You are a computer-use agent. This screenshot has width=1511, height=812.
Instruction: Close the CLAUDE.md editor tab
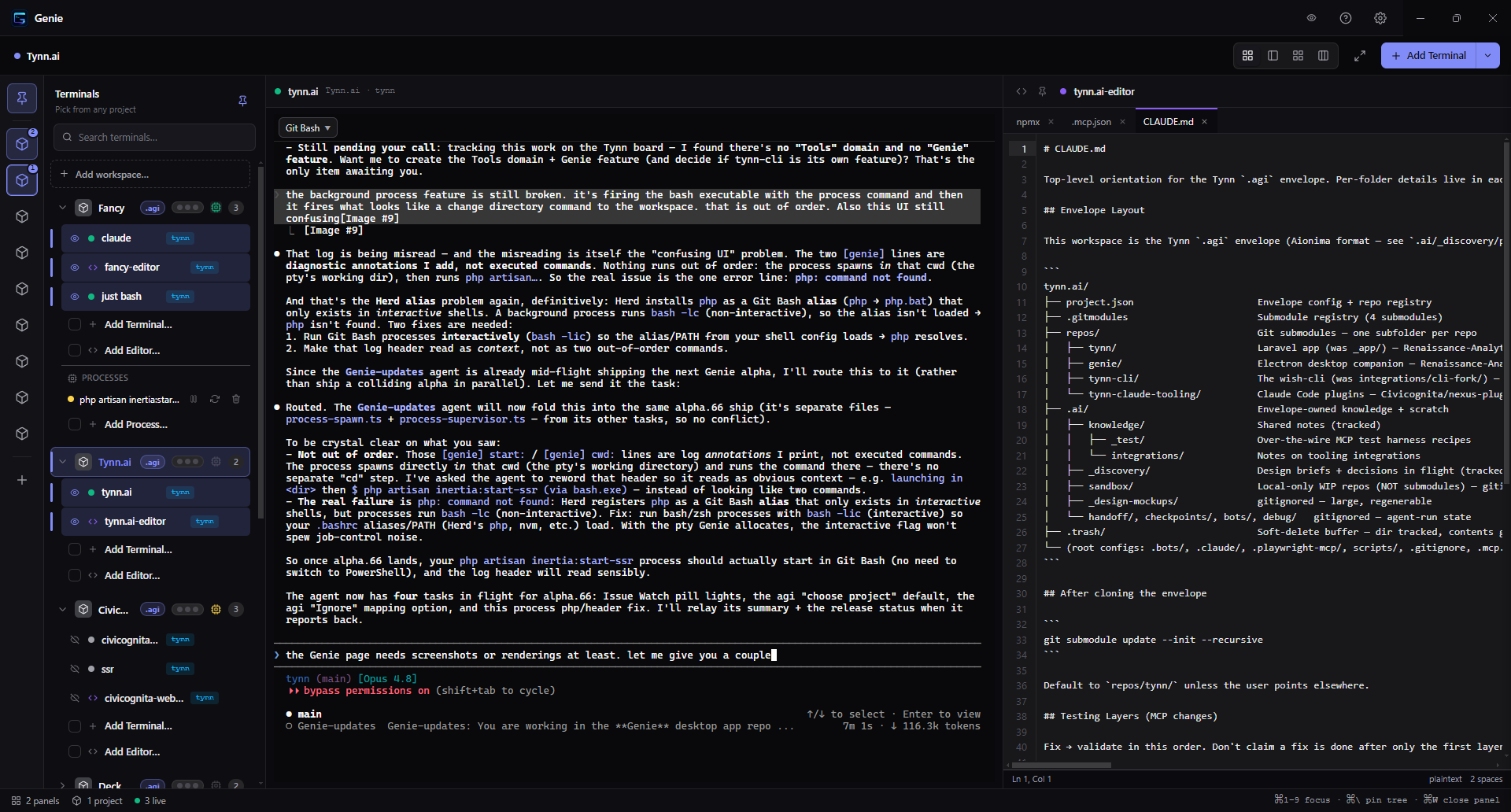point(1204,121)
